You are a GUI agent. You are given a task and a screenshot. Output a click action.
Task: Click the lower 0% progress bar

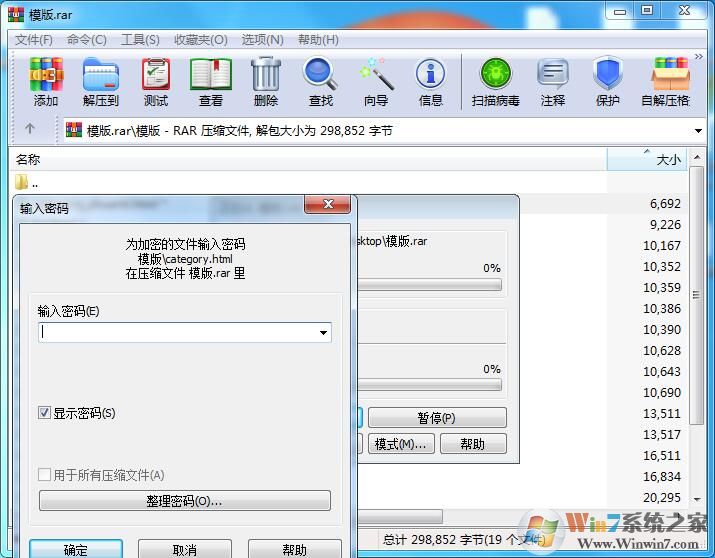[430, 386]
